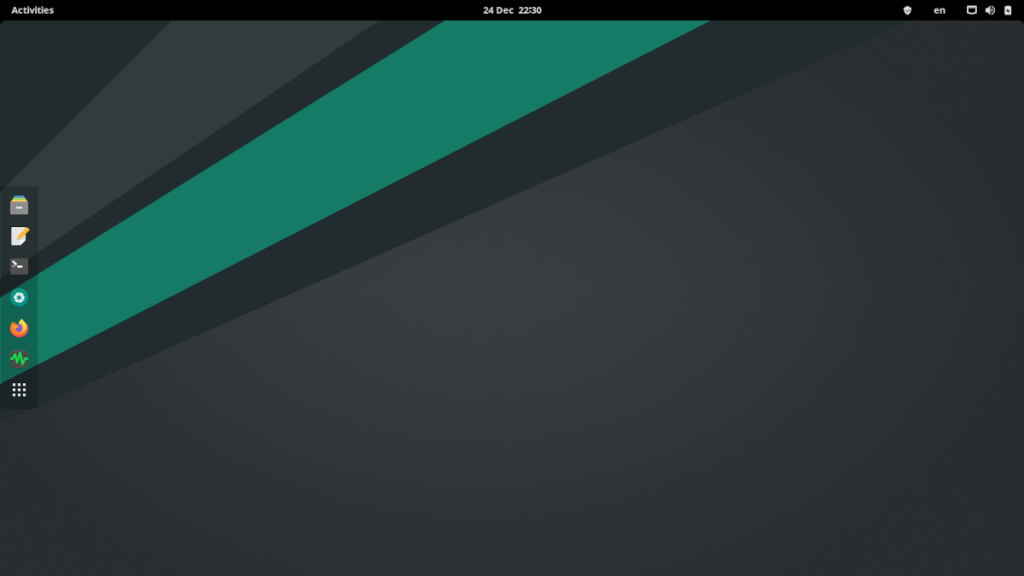Screen dimensions: 1024x576
Task: Click the shield security icon in the top bar
Action: [x=909, y=10]
